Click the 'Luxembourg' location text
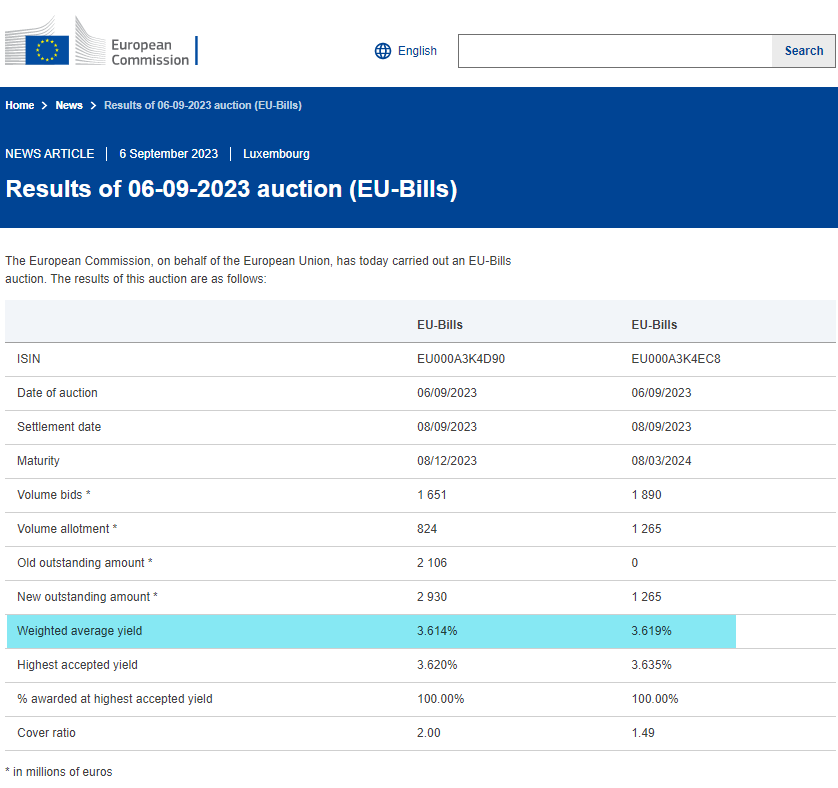This screenshot has width=838, height=788. 276,154
